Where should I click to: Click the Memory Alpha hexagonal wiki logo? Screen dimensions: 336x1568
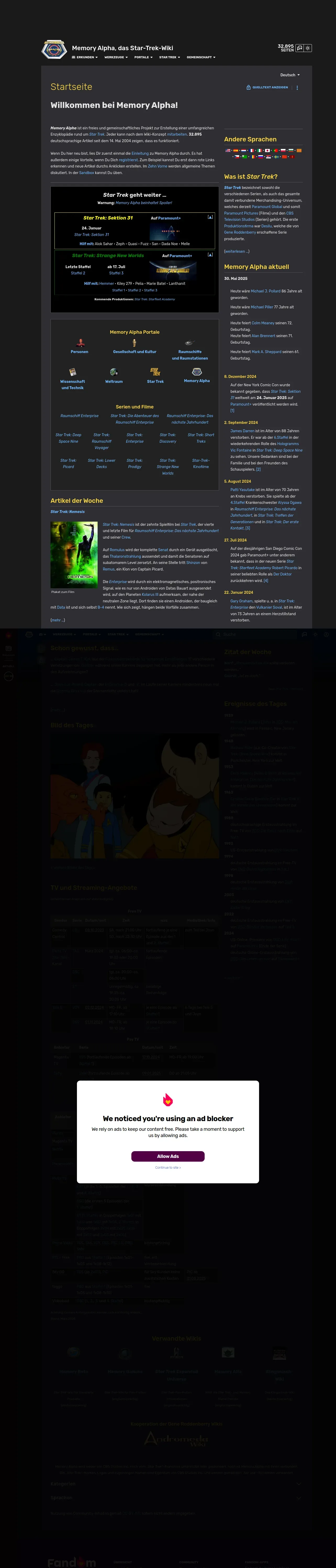click(54, 50)
